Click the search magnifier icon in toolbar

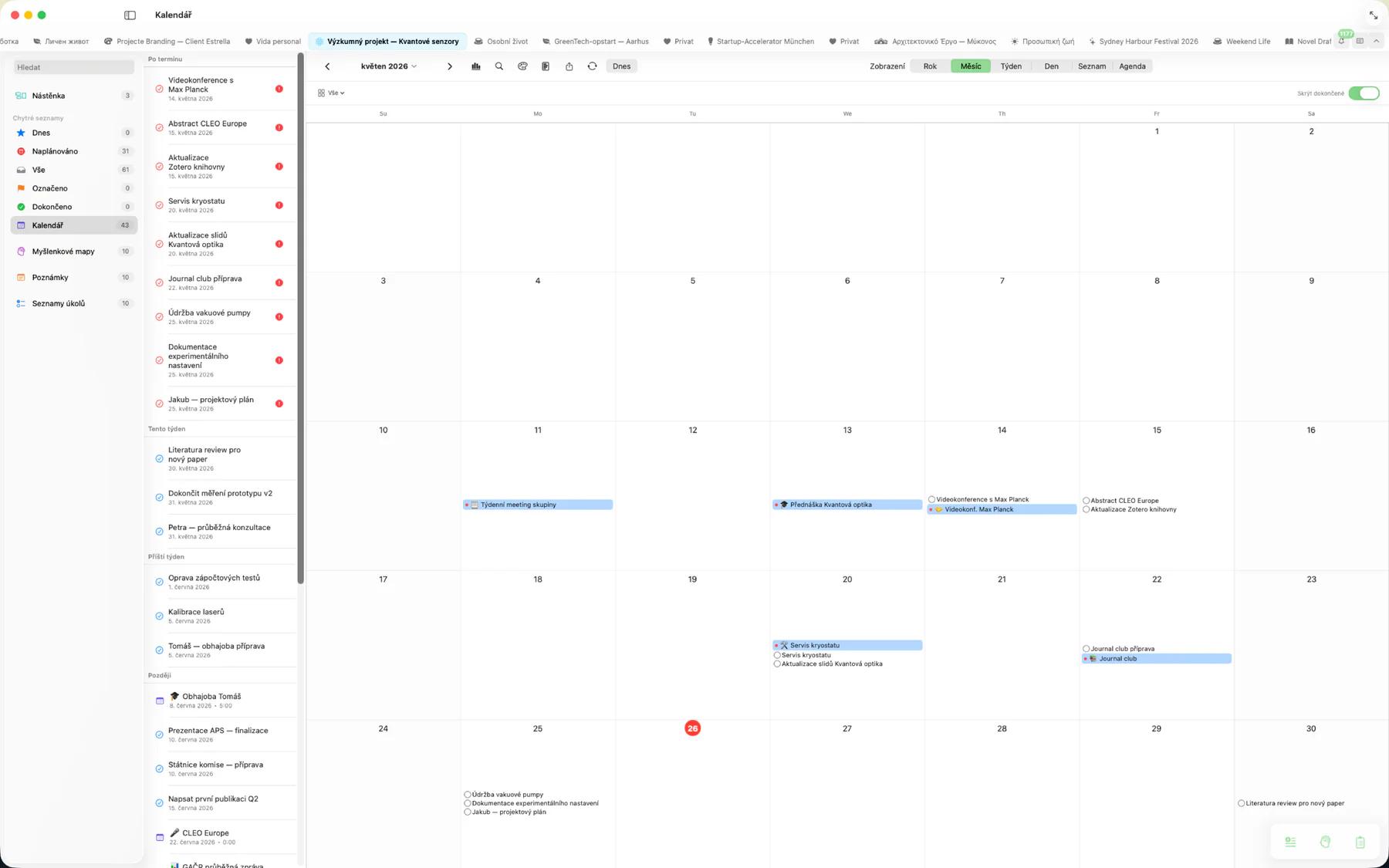point(499,66)
